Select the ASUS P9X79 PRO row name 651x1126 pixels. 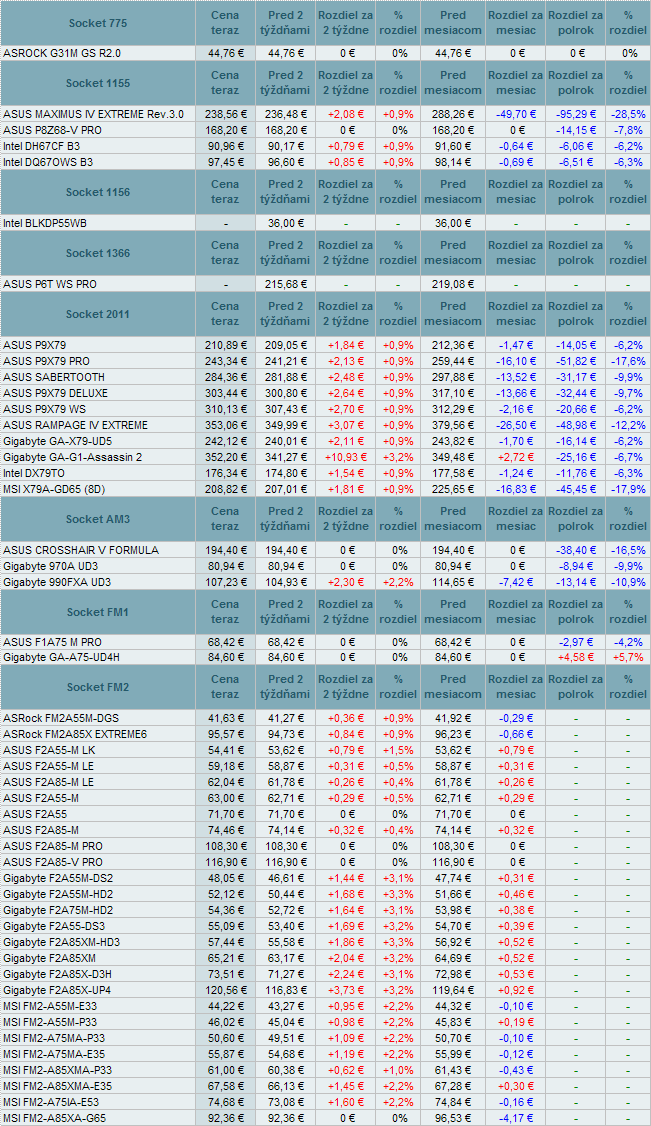click(x=47, y=361)
